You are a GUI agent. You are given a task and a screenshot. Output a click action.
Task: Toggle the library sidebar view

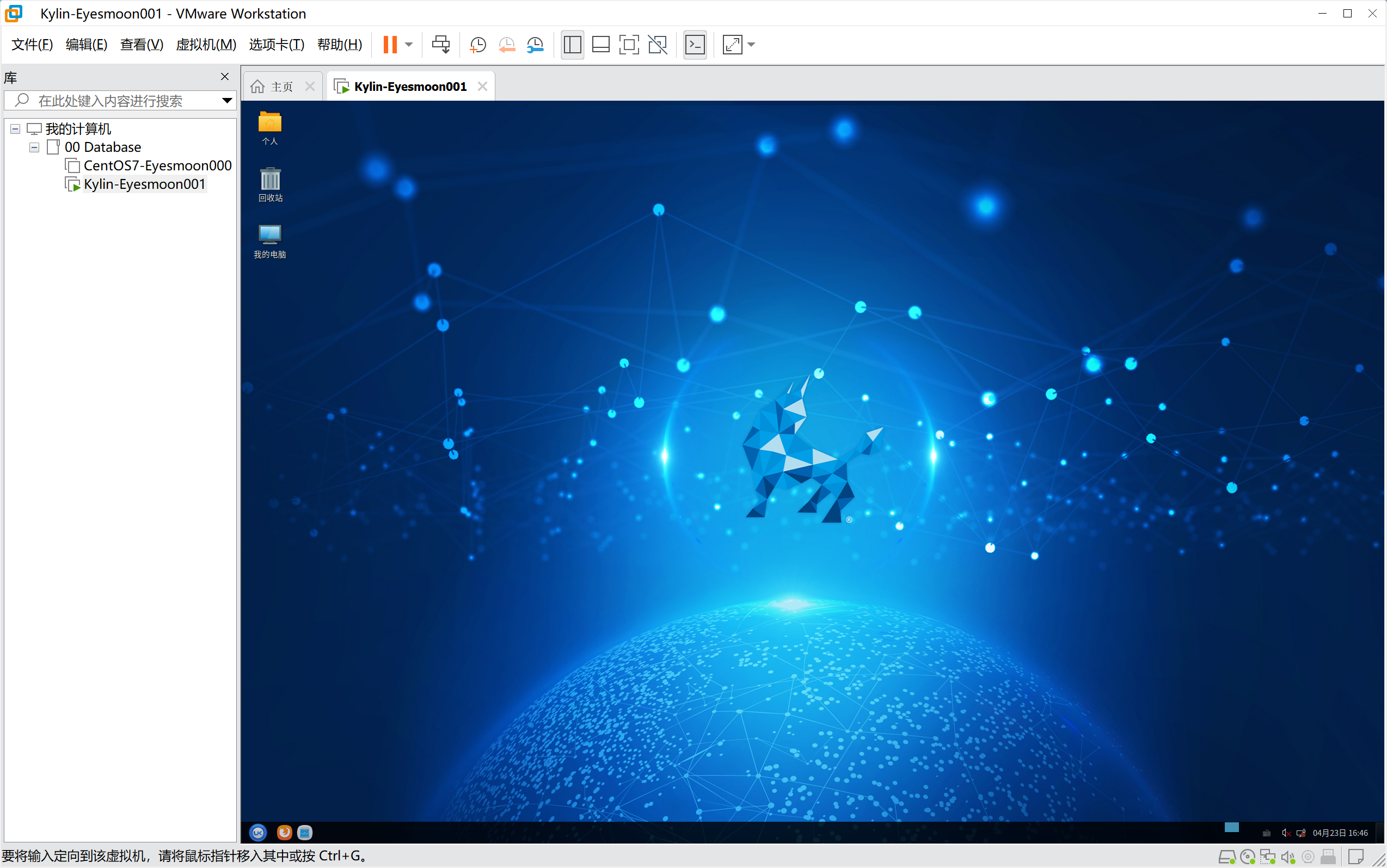572,45
